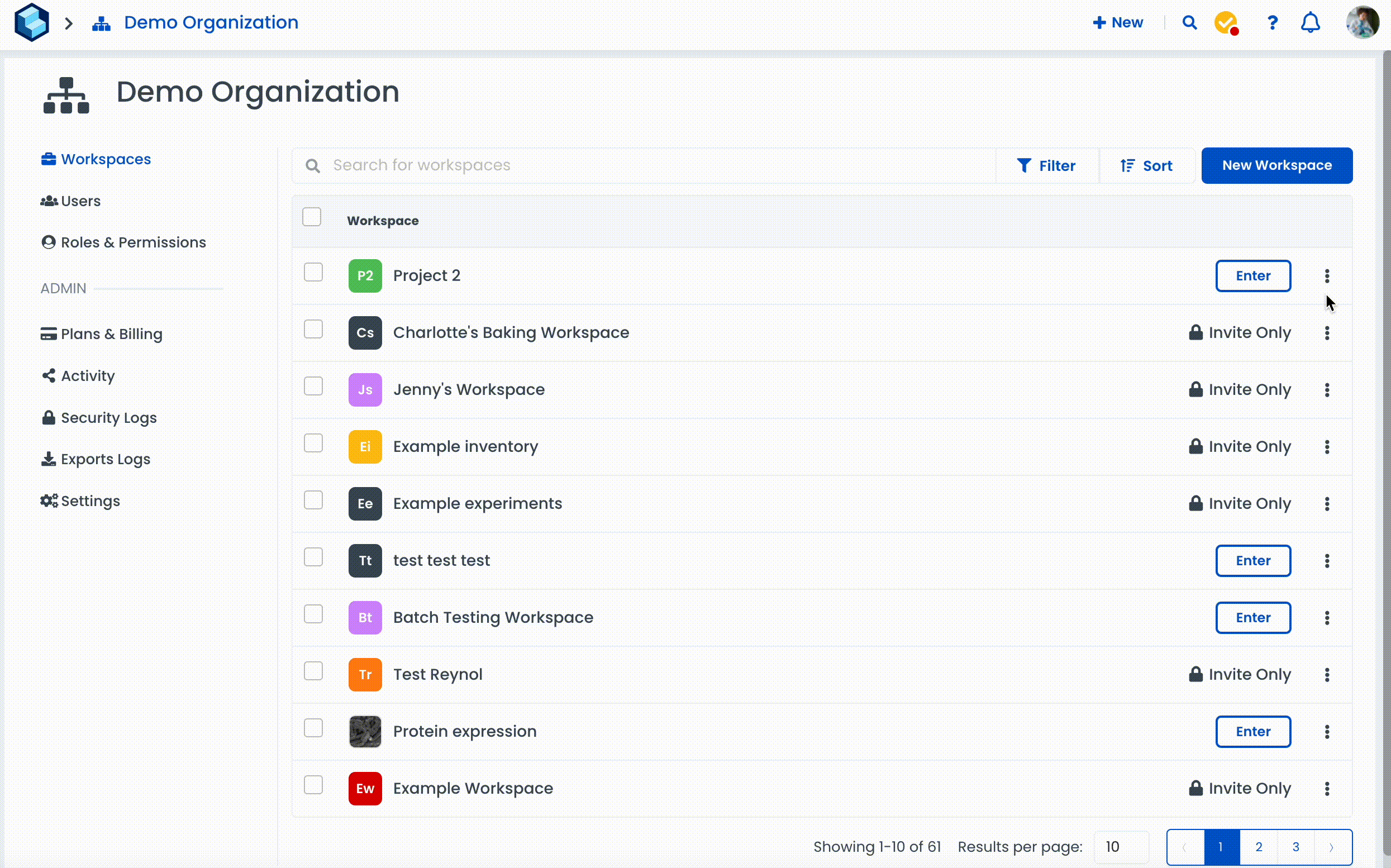Image resolution: width=1391 pixels, height=868 pixels.
Task: Select all workspaces with header checkbox
Action: [x=312, y=217]
